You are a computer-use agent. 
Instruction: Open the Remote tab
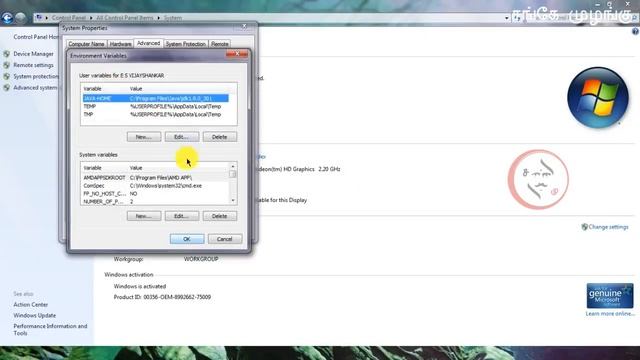(x=220, y=44)
